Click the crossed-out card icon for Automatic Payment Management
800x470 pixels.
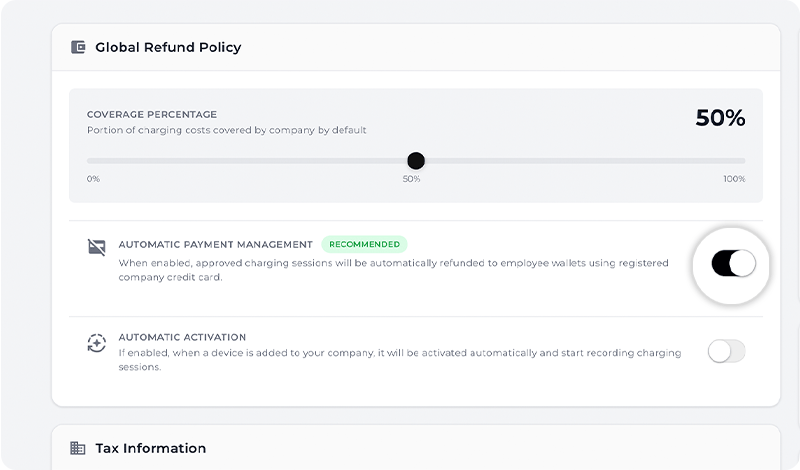coord(96,248)
